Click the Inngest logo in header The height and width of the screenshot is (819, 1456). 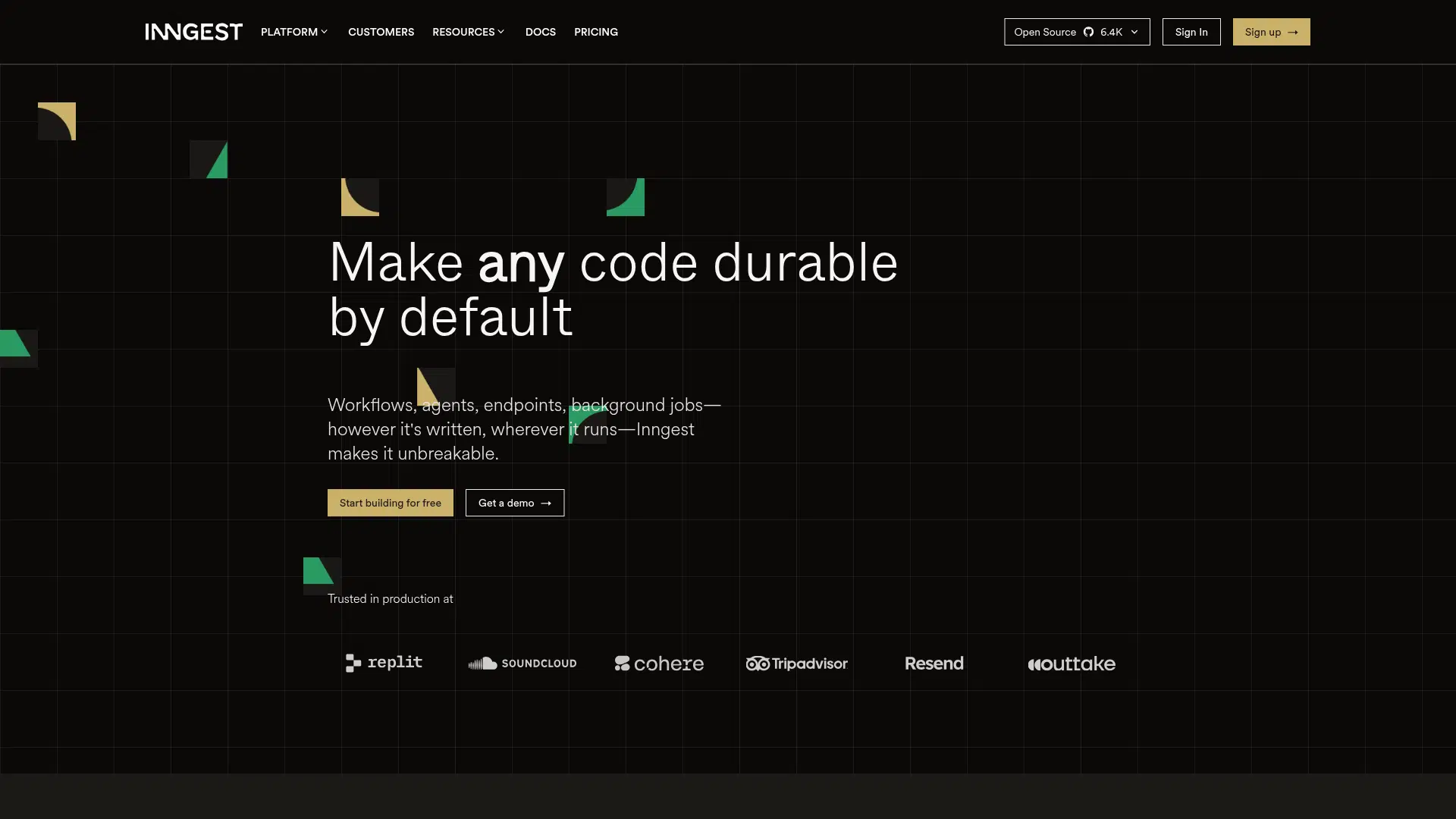point(193,32)
